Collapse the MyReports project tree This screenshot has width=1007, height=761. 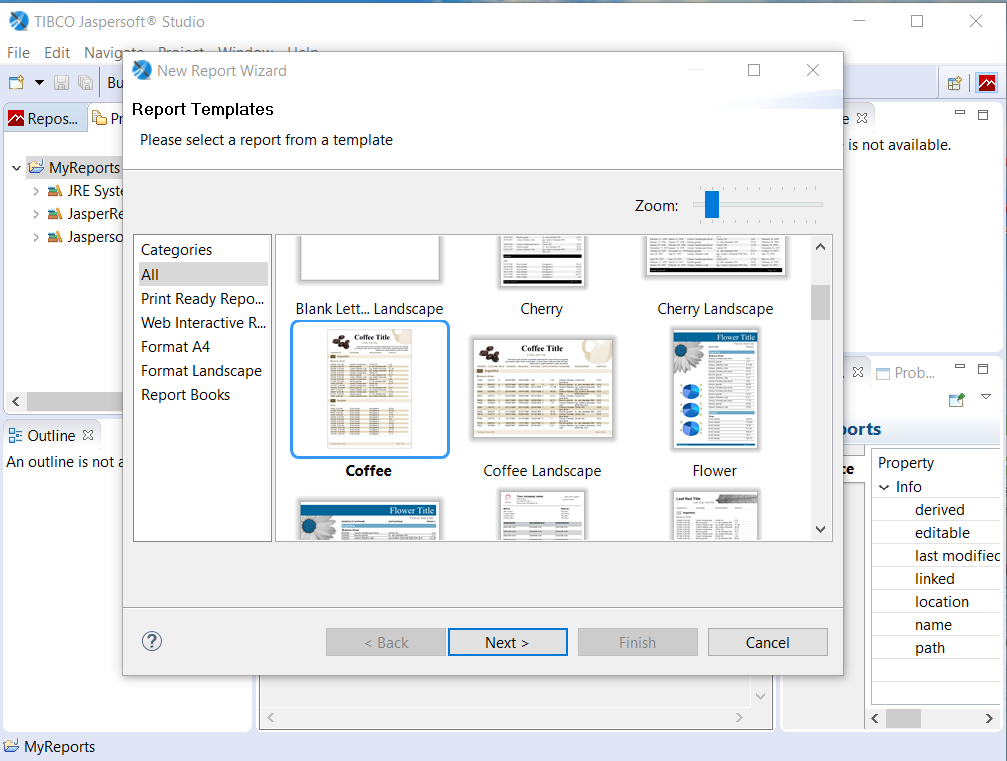[17, 167]
